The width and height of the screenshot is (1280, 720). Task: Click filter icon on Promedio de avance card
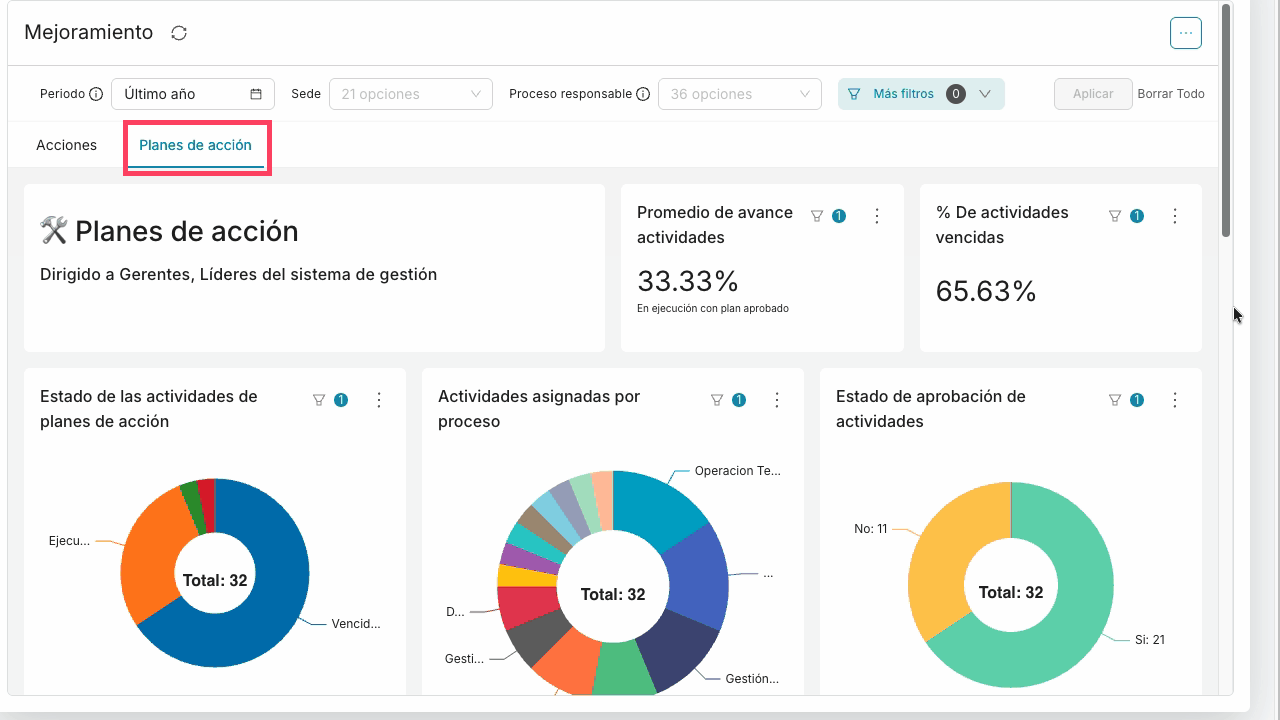click(817, 216)
